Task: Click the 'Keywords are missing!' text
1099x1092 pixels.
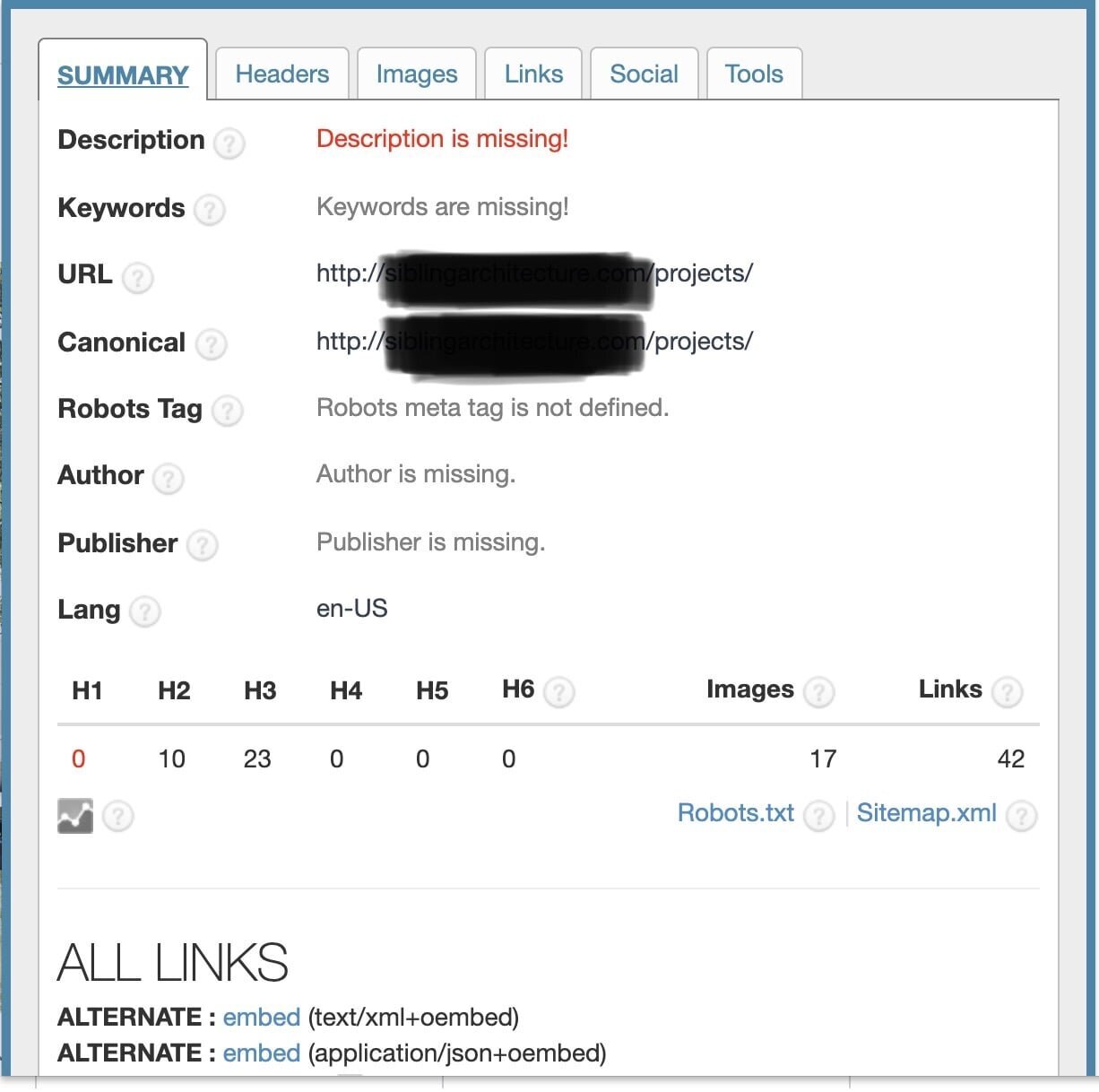Action: [x=443, y=207]
